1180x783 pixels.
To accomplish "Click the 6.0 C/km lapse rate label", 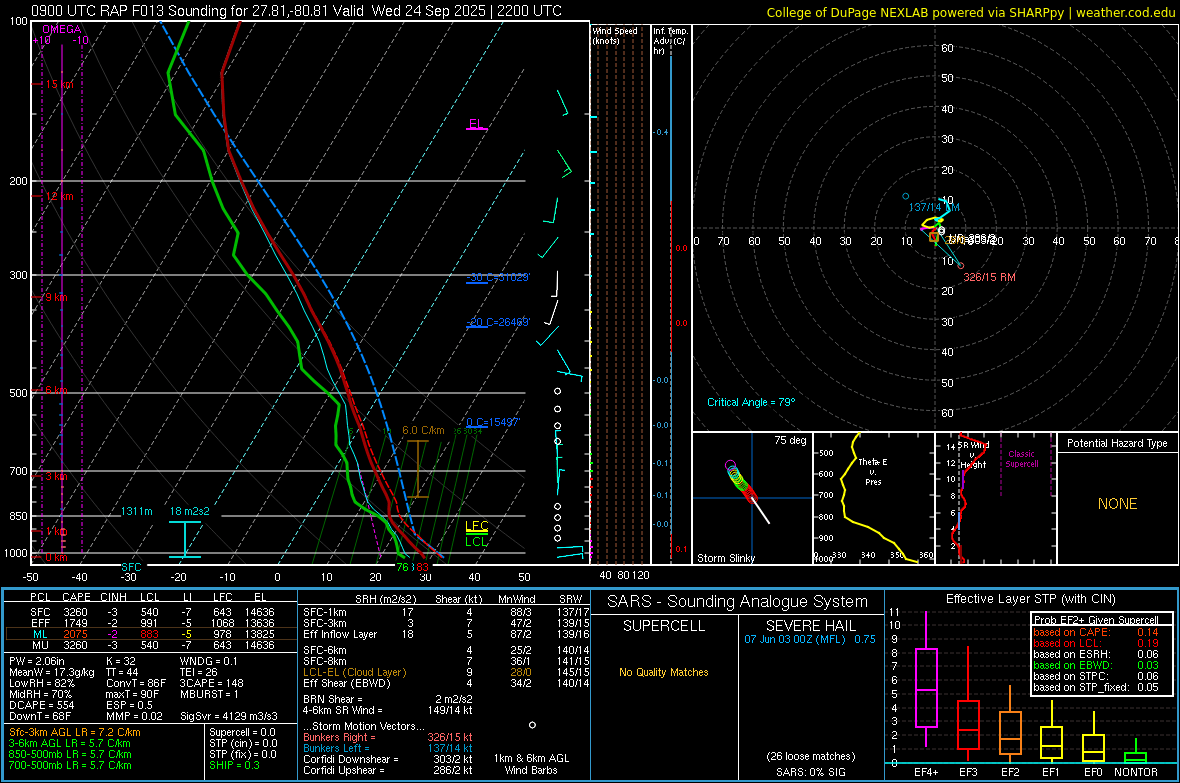I will coord(423,430).
